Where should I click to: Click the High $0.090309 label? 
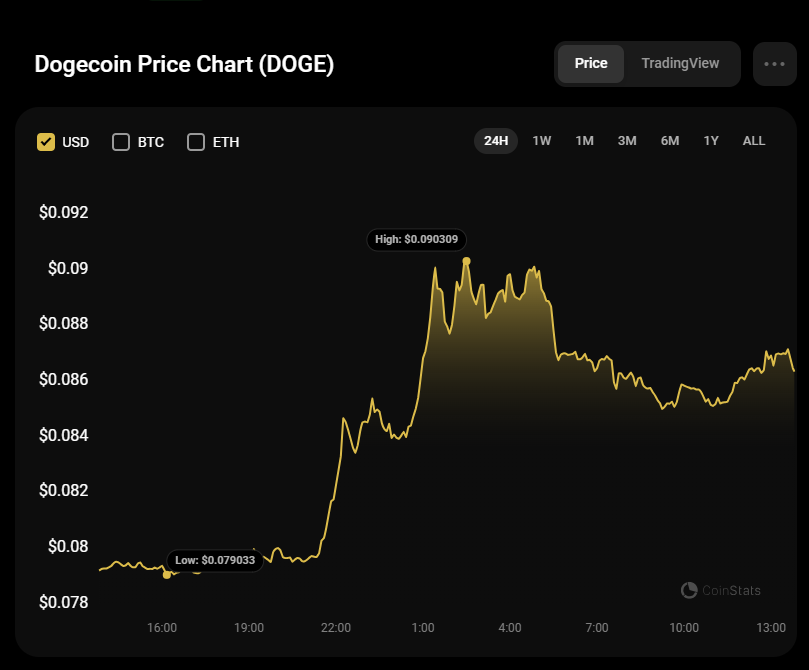[417, 239]
